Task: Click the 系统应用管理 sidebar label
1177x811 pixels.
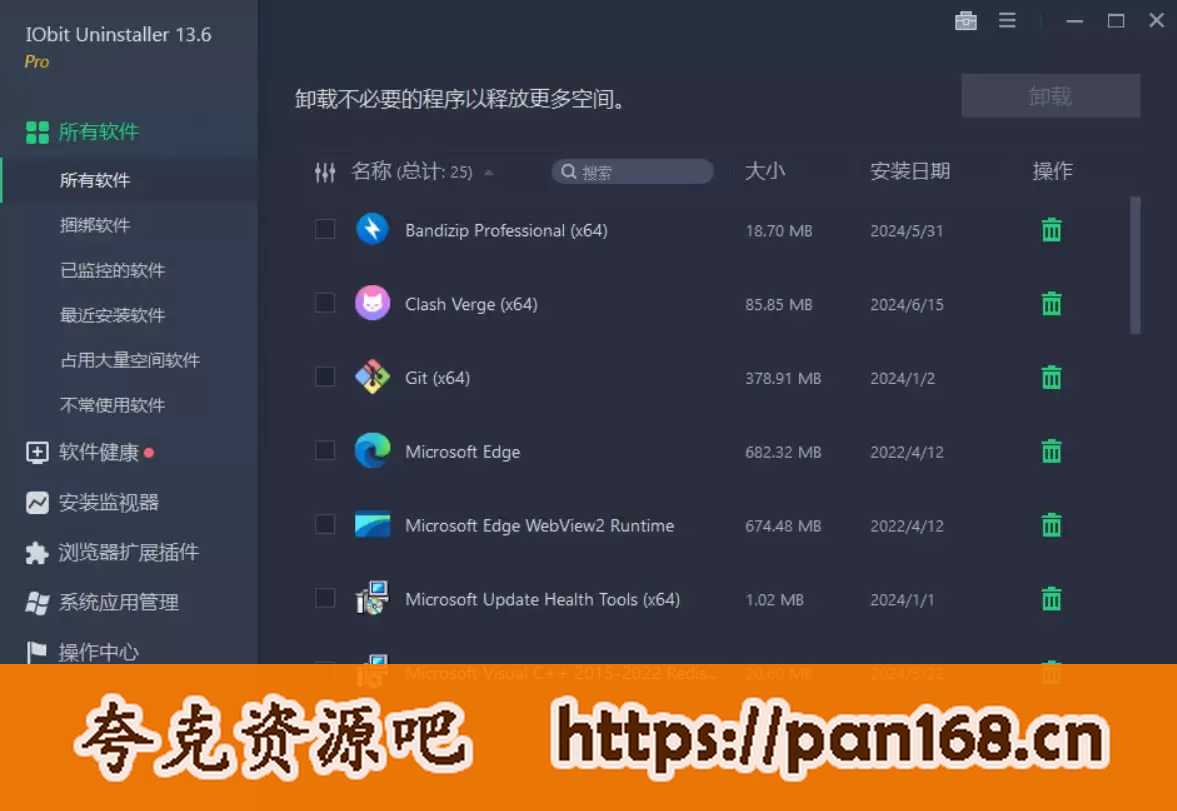Action: click(119, 602)
